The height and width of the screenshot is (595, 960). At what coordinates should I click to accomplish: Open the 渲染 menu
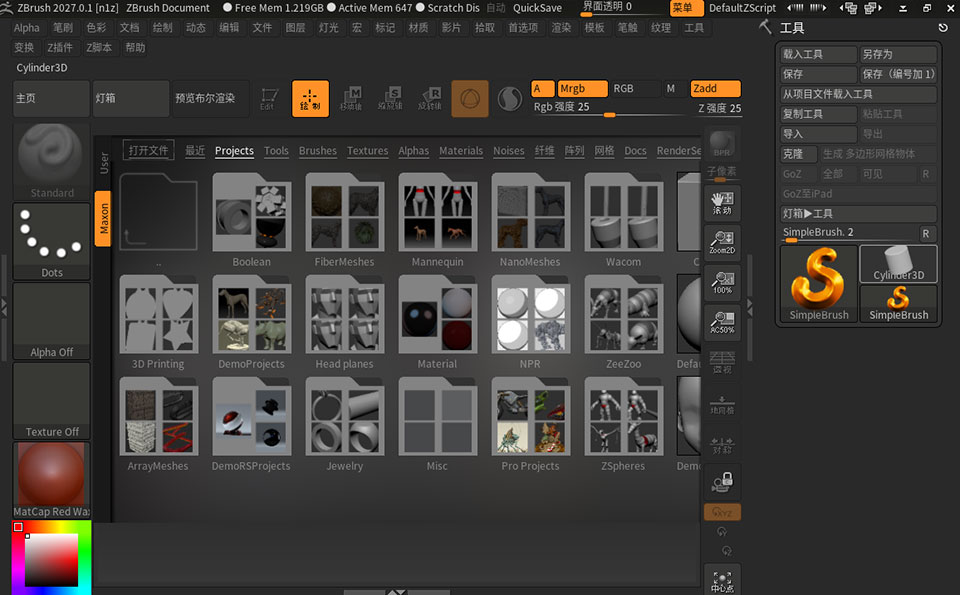561,28
